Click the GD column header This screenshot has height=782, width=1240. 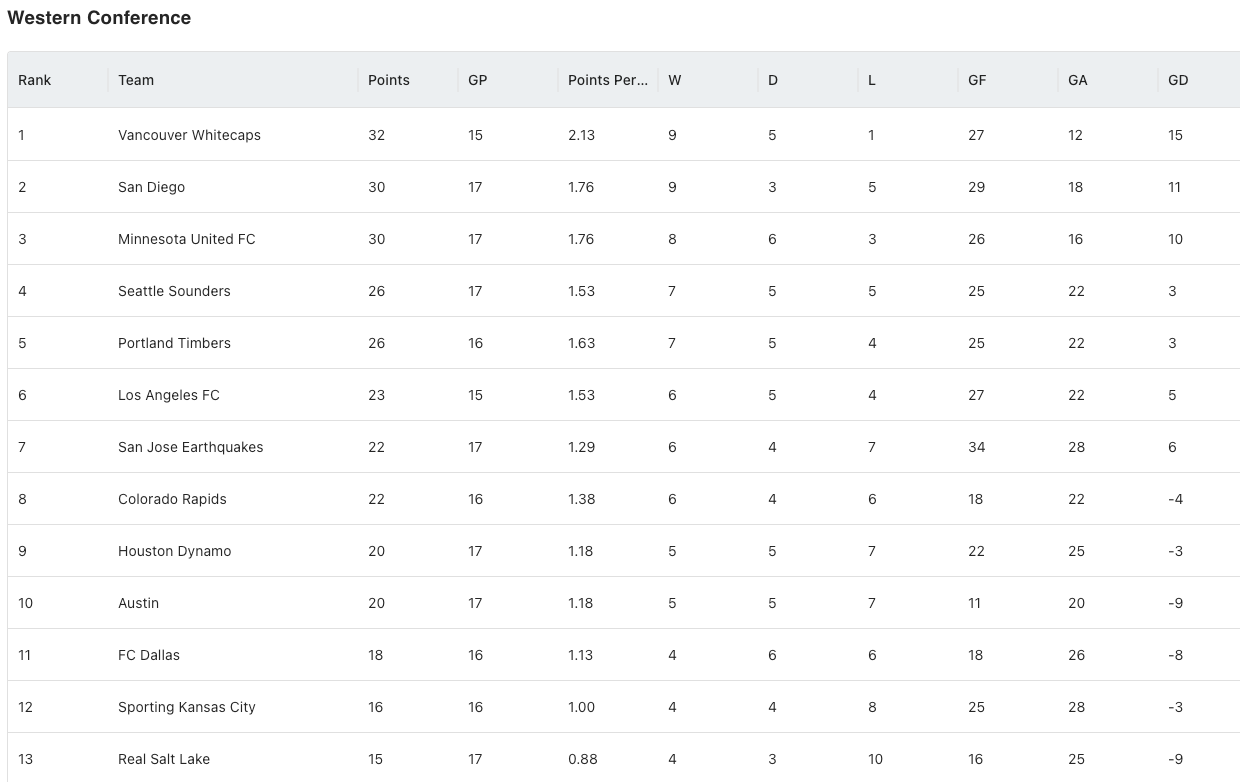pos(1199,80)
